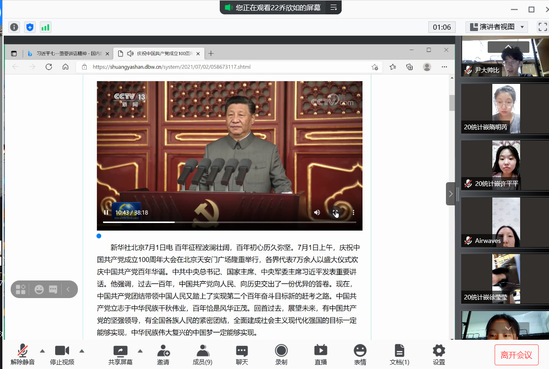Click the blue security shield icon

point(30,27)
